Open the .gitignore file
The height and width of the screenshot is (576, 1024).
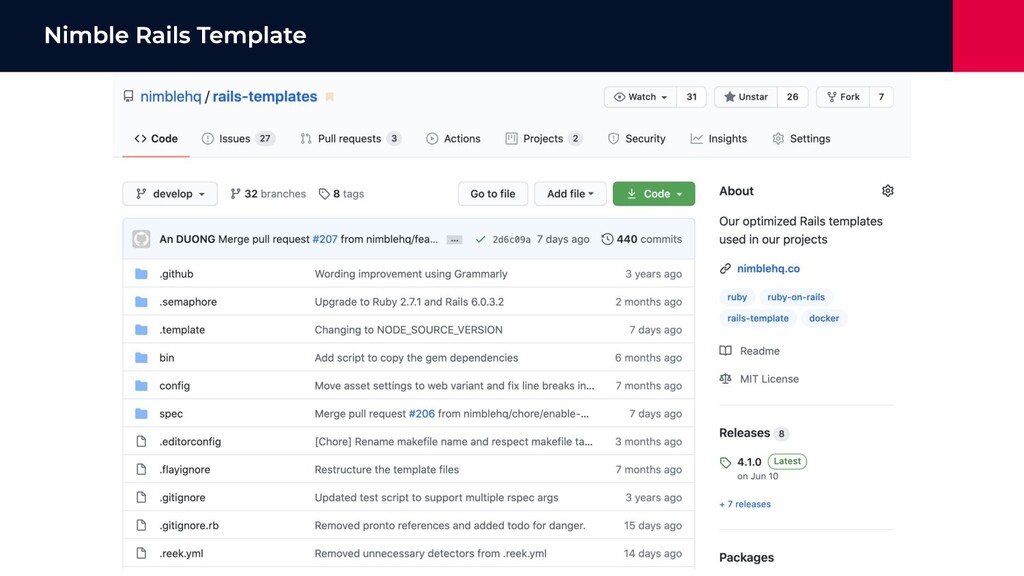pos(182,498)
